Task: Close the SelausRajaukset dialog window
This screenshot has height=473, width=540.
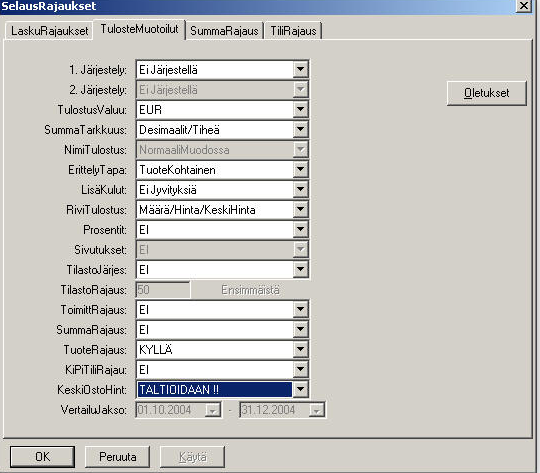Action: (524, 6)
